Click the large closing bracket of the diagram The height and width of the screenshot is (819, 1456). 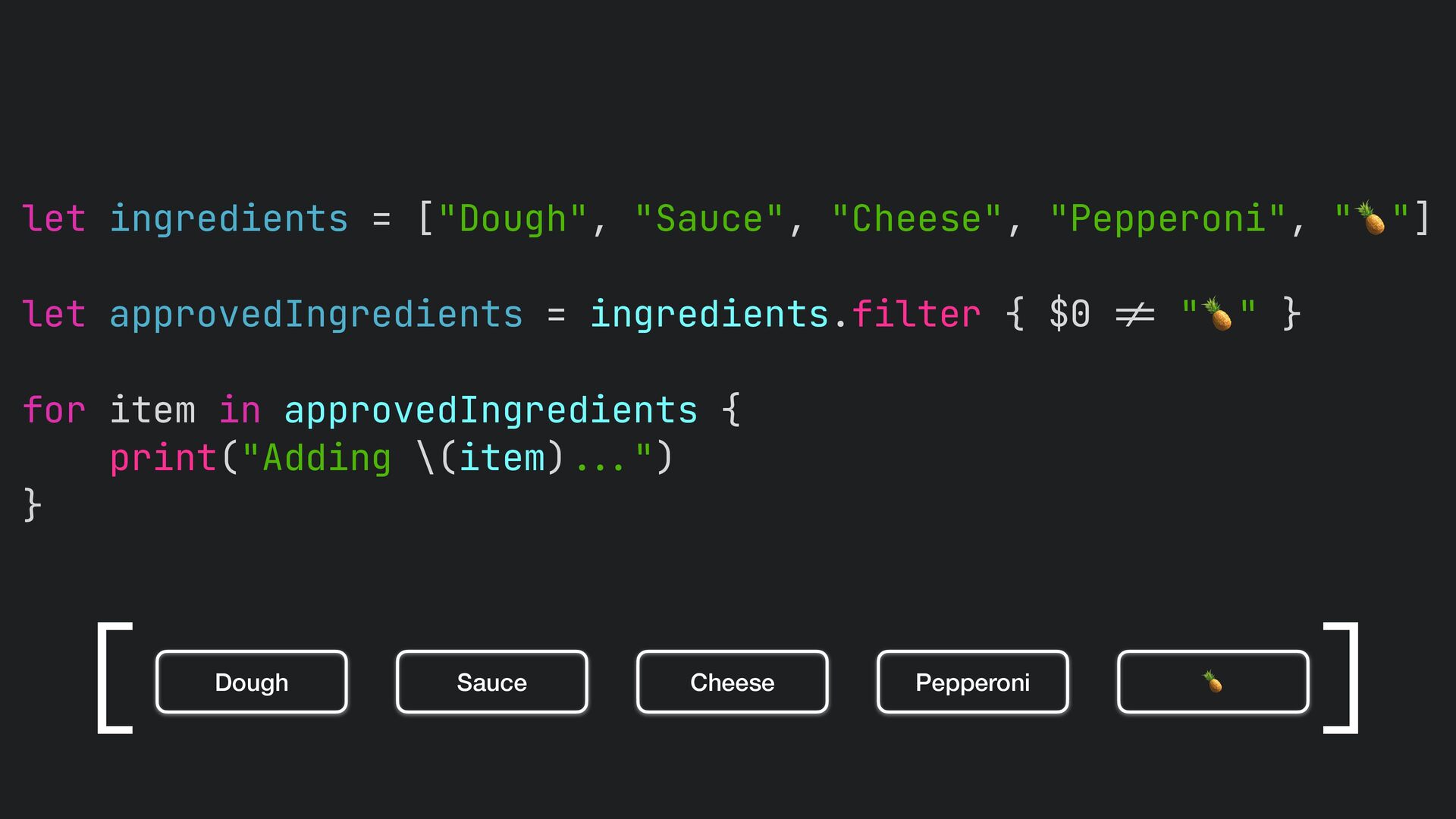(x=1341, y=677)
